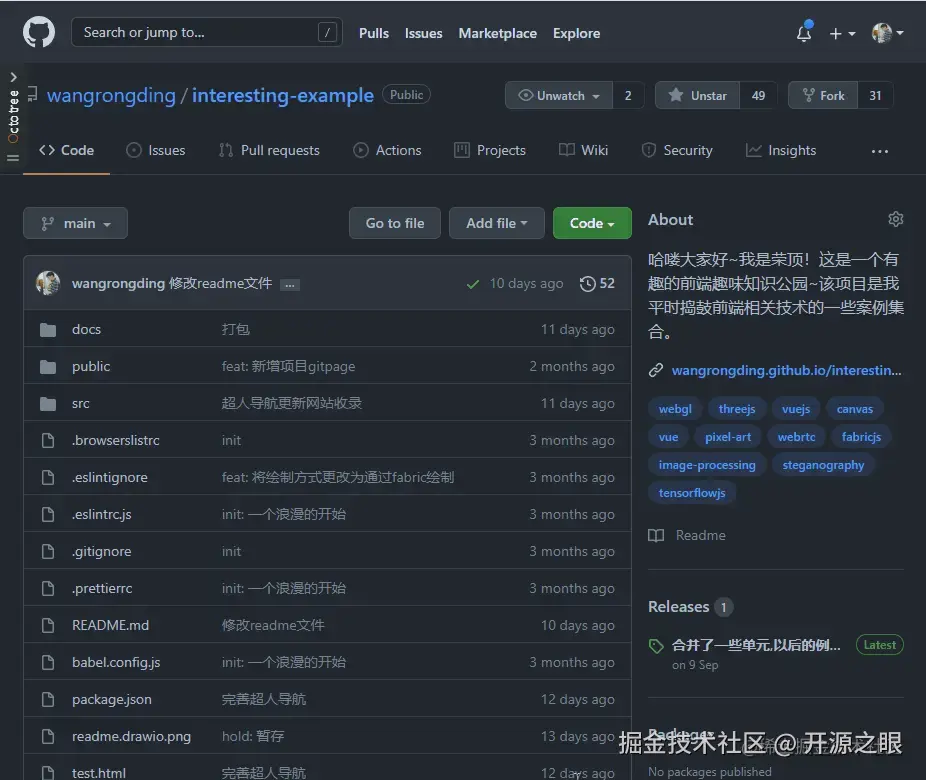Click the tensorflowjs topic tag
The image size is (926, 780).
[692, 493]
